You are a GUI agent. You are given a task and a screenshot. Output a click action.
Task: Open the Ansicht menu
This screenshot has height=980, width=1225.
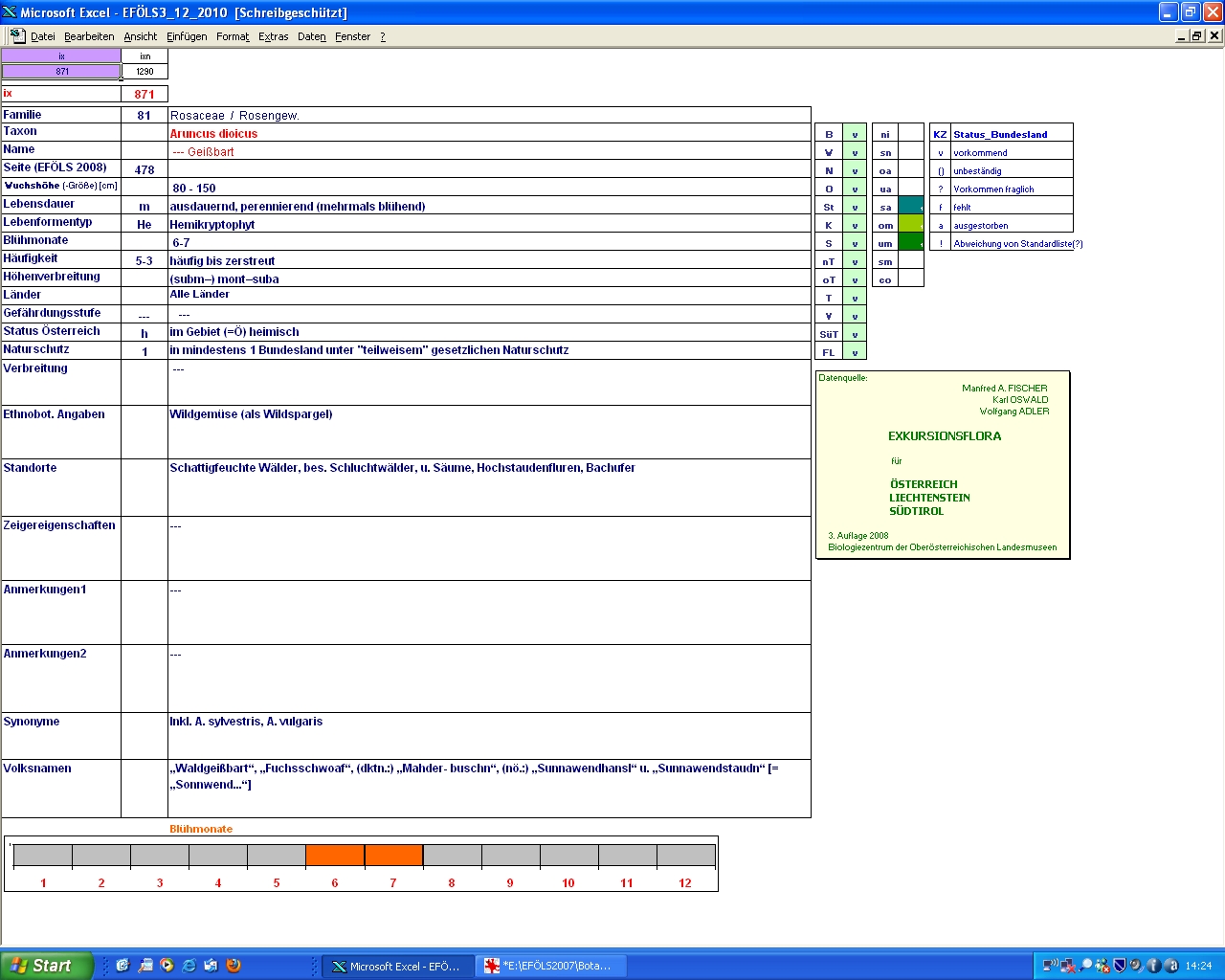pyautogui.click(x=141, y=36)
